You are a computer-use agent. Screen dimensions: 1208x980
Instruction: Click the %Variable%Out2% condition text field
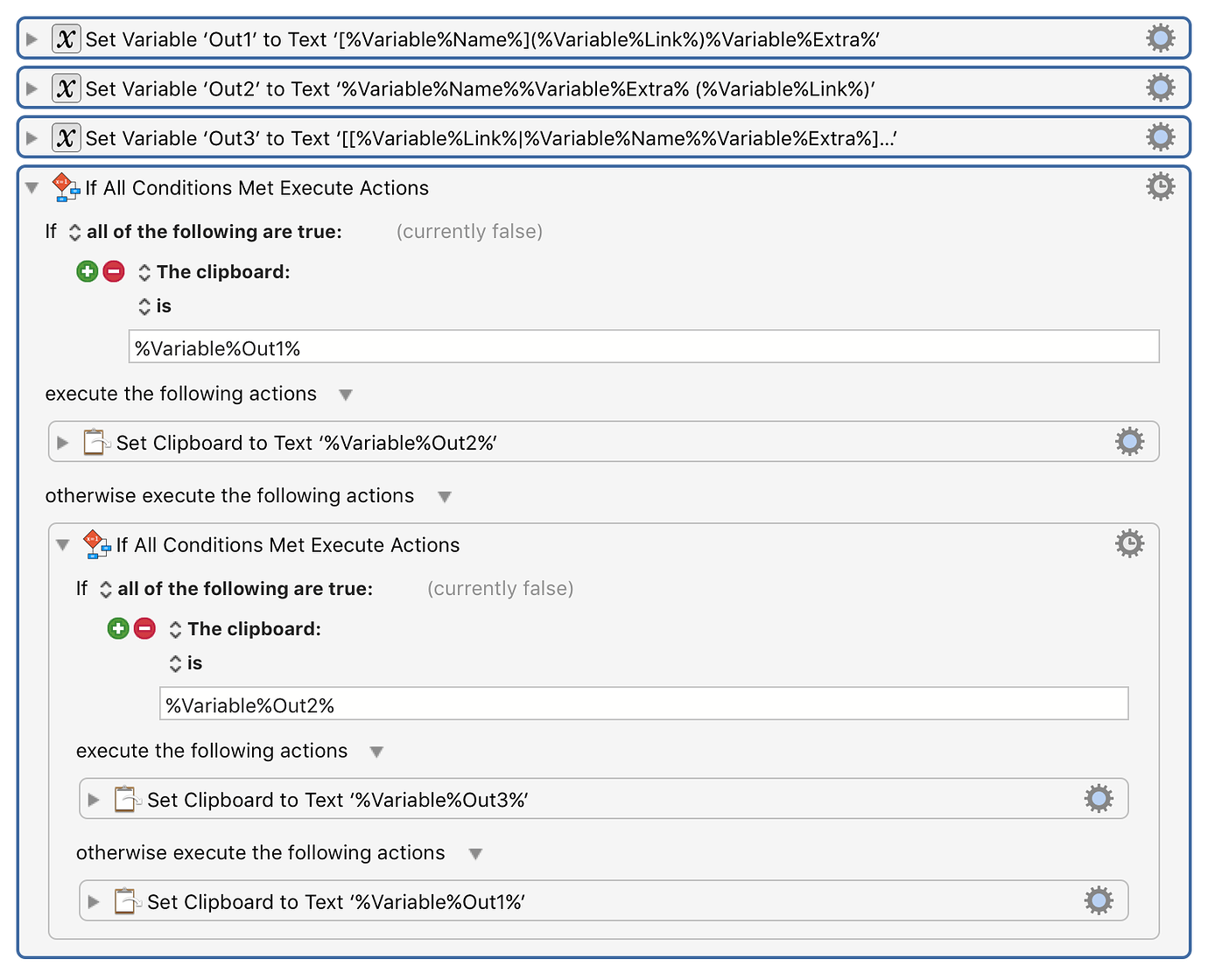point(644,703)
